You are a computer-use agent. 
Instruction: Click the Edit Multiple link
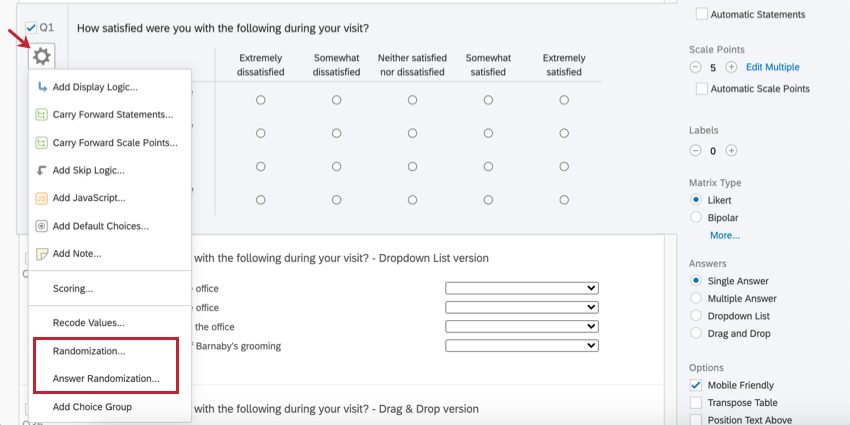[x=772, y=67]
